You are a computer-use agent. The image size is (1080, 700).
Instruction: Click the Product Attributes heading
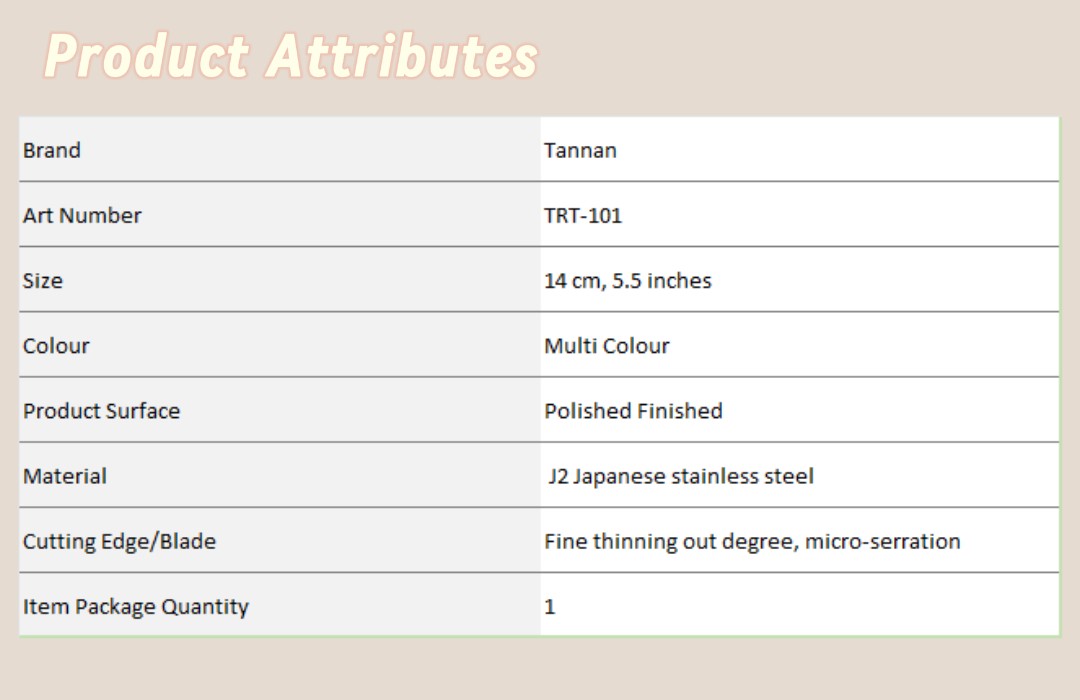[291, 56]
